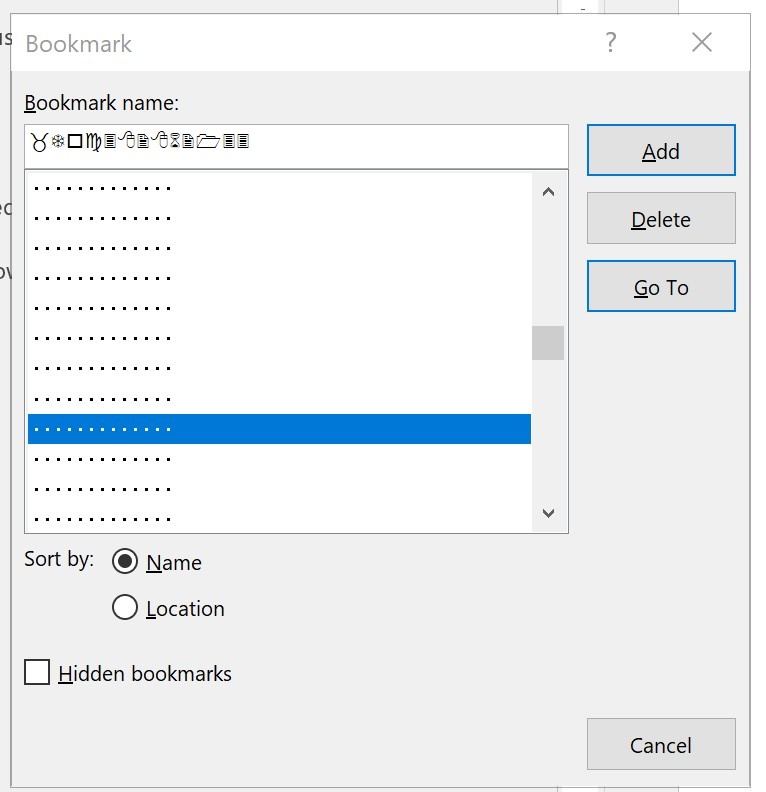Select Sort by Name radio button
The image size is (766, 792).
125,561
